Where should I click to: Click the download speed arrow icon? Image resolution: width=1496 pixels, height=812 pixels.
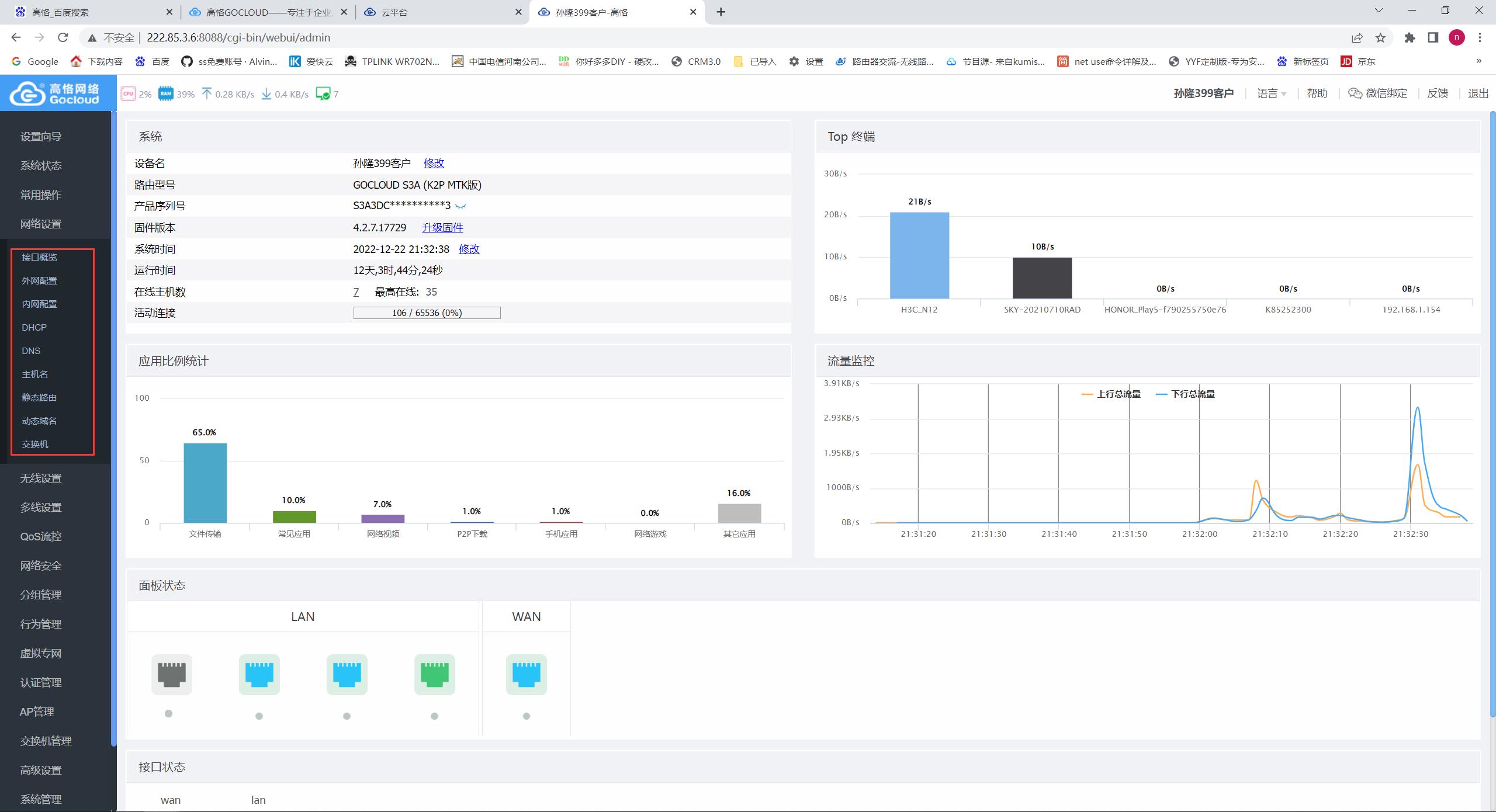(266, 93)
